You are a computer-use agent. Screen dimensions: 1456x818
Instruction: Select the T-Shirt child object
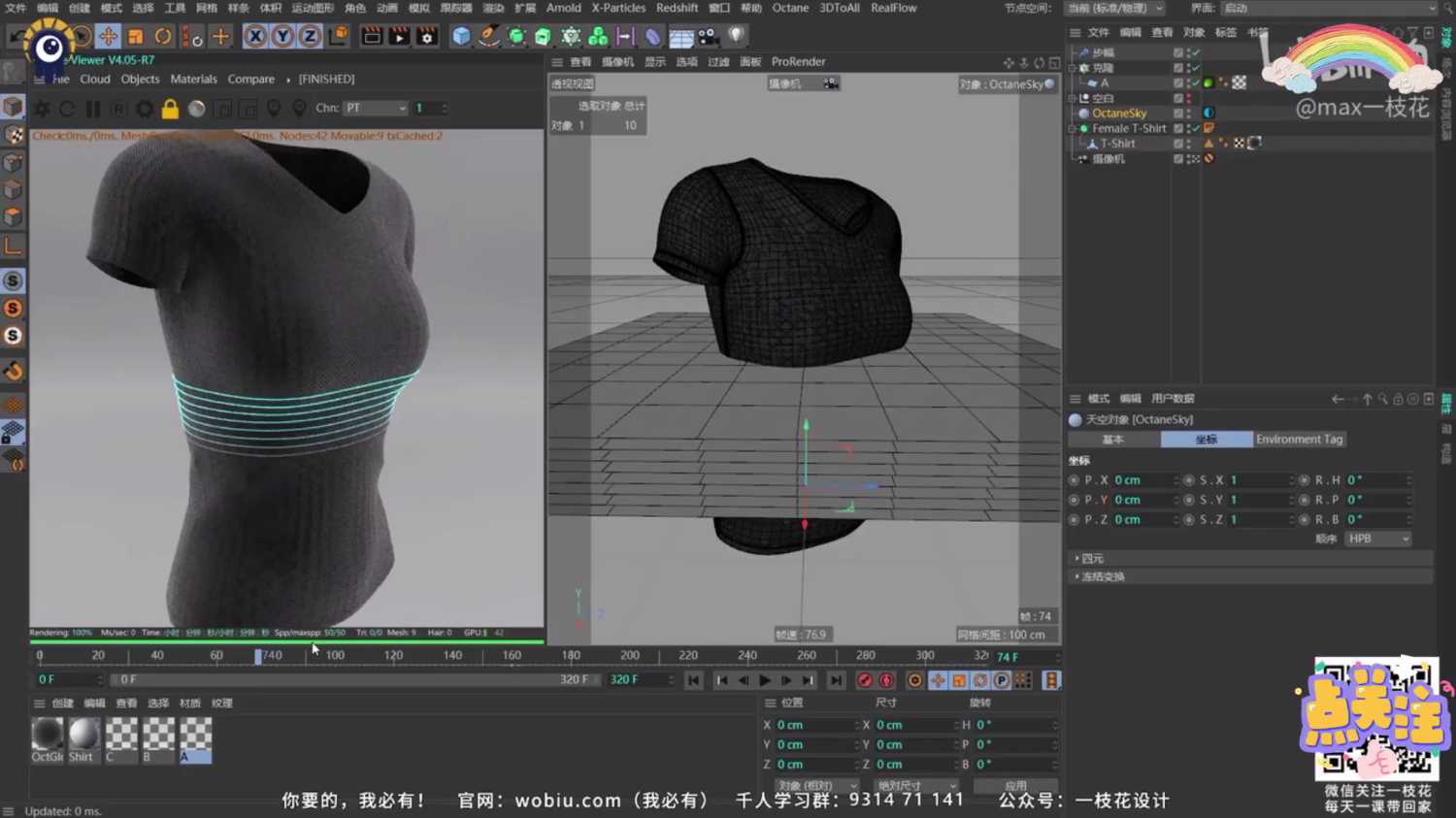1117,144
